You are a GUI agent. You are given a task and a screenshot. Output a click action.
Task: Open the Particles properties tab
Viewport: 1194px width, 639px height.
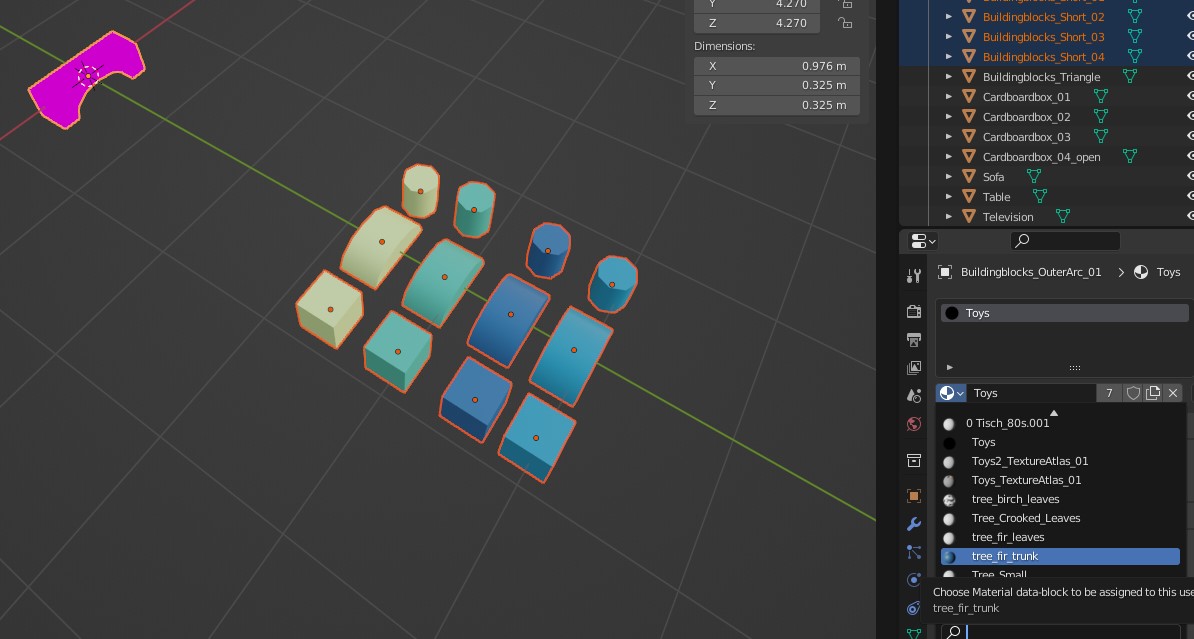click(914, 552)
